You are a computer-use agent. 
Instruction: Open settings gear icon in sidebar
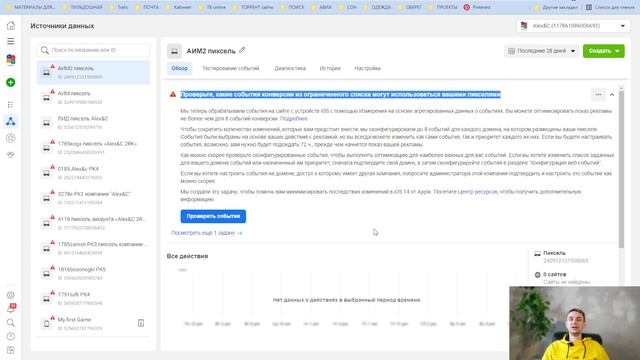(x=11, y=295)
